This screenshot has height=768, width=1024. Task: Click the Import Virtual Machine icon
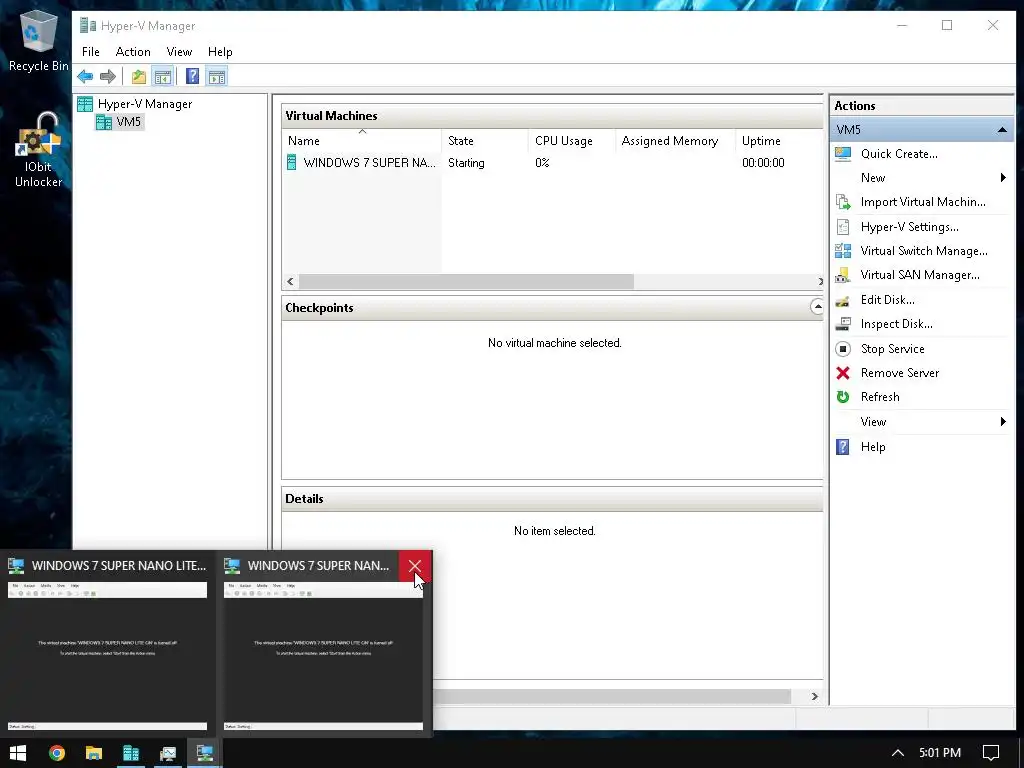(843, 202)
